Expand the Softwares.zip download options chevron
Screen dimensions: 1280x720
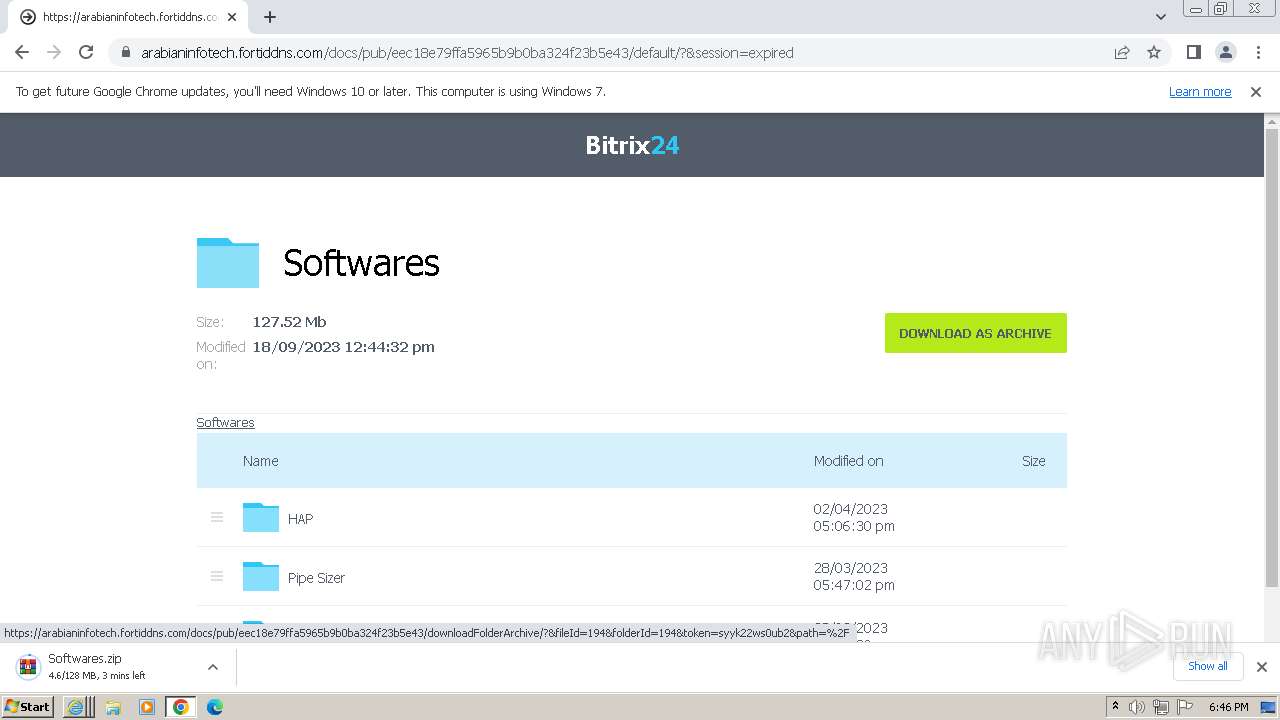click(213, 666)
